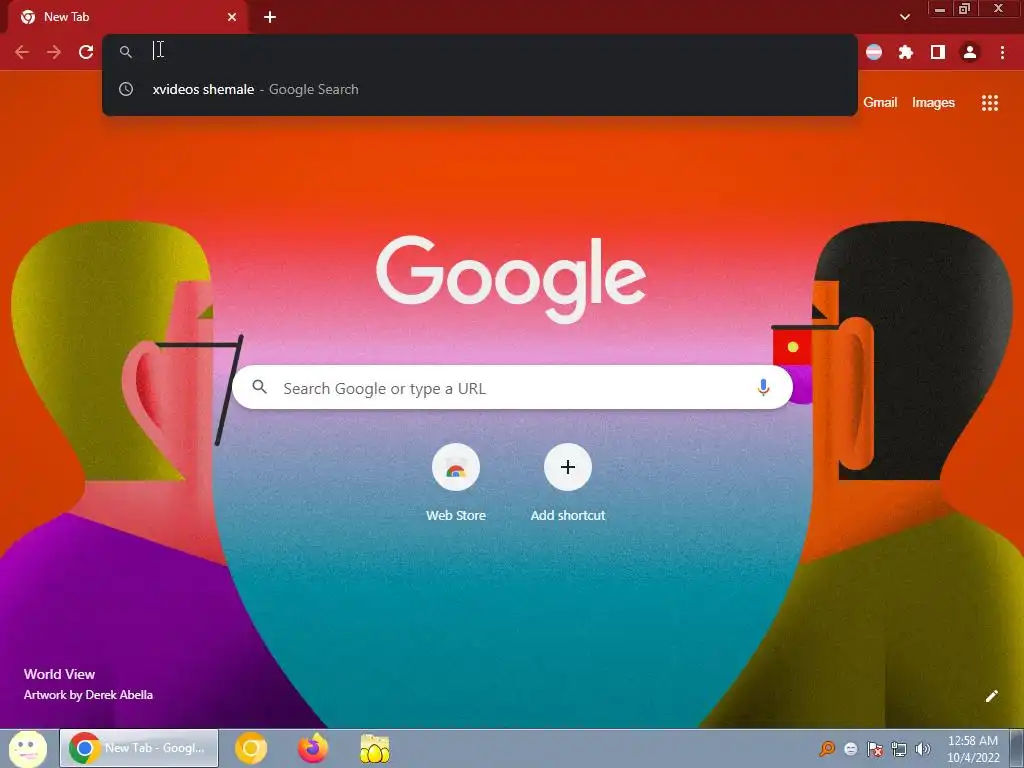The image size is (1024, 768).
Task: Open the Start menu face icon
Action: click(x=27, y=748)
